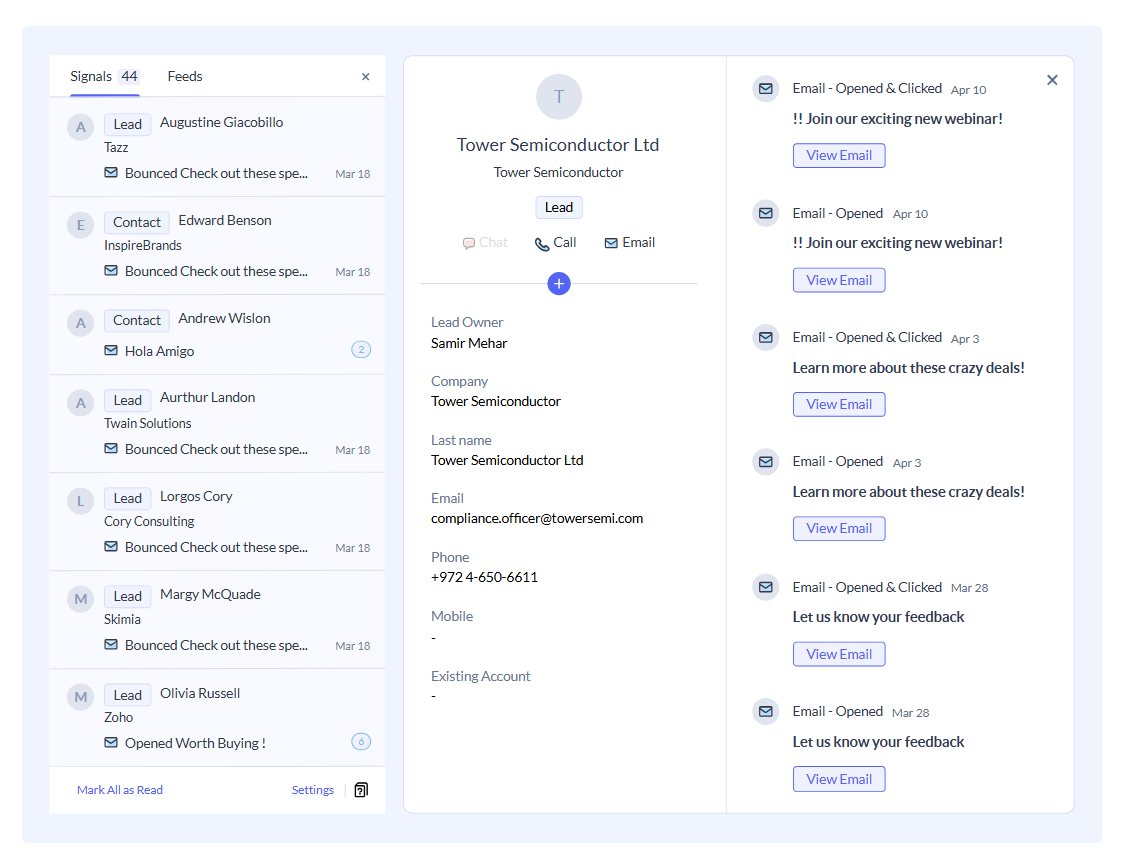Open Settings link in Signals footer
Screen dimensions: 1126x863
click(312, 790)
